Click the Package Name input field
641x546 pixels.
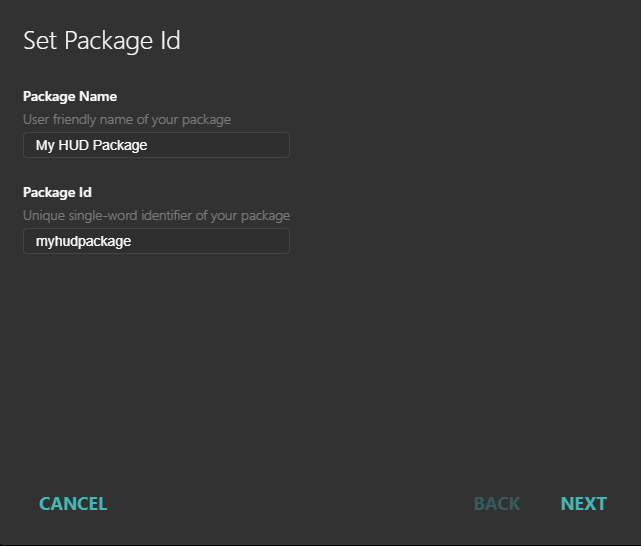(156, 145)
